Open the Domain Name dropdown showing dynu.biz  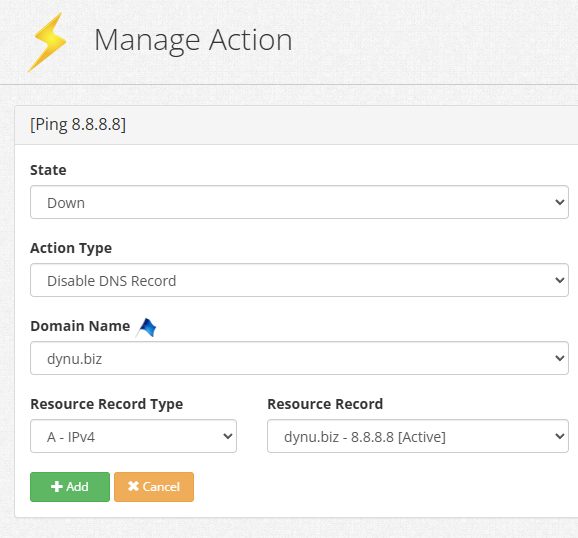coord(299,358)
